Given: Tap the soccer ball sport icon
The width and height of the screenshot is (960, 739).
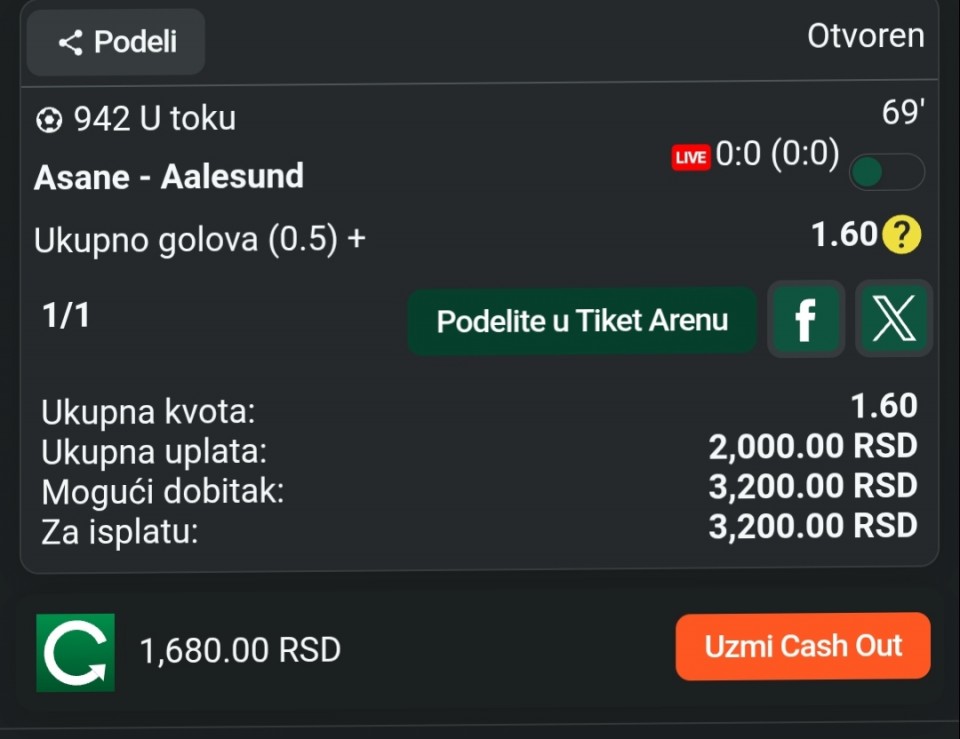Looking at the screenshot, I should [47, 120].
